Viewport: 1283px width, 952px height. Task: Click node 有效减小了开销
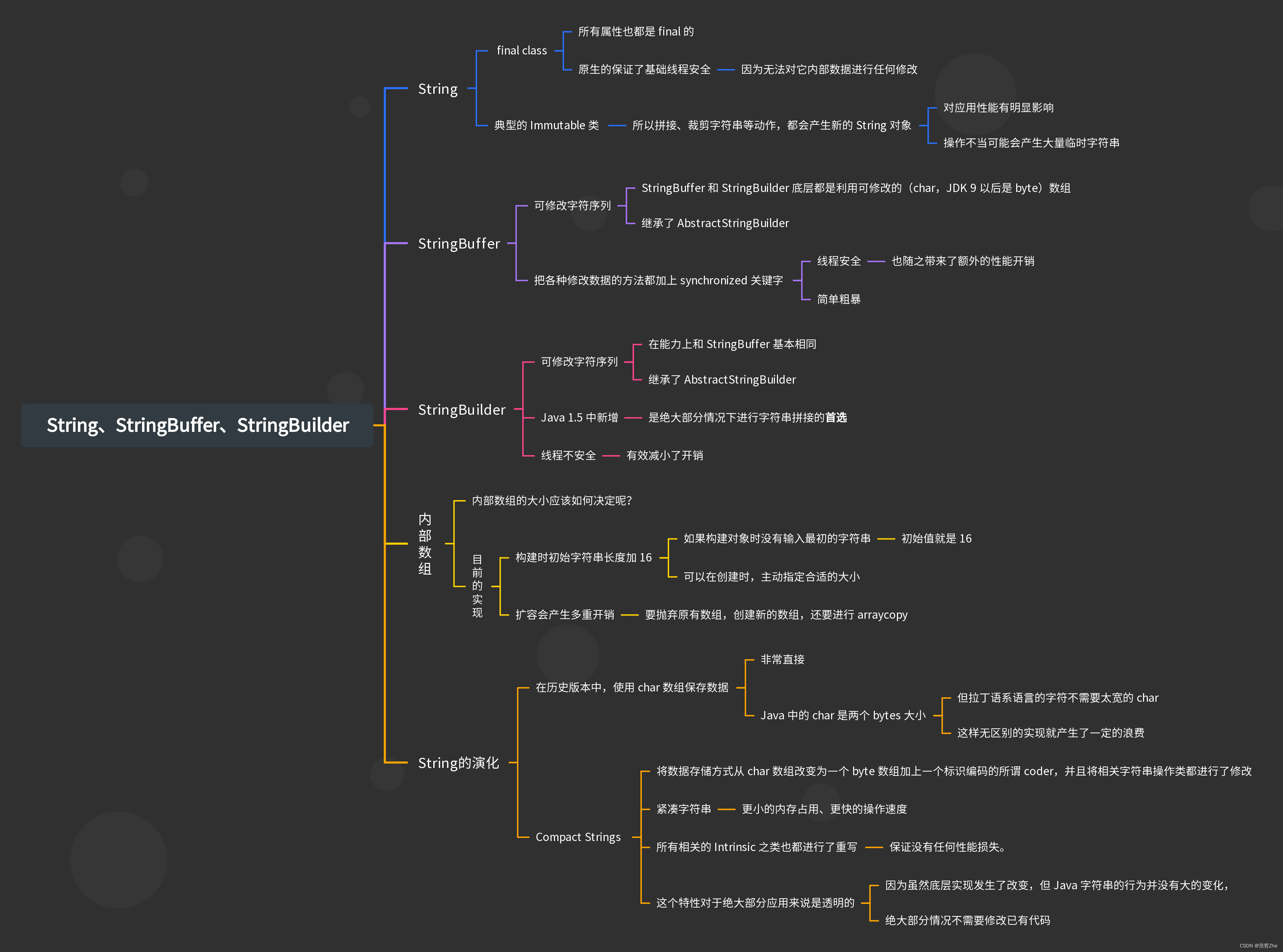point(665,455)
